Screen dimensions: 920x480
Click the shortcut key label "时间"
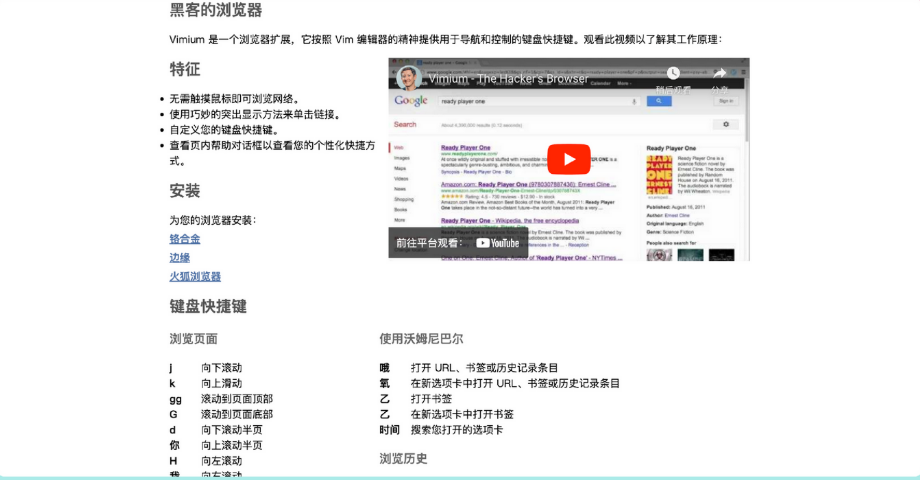(x=390, y=430)
